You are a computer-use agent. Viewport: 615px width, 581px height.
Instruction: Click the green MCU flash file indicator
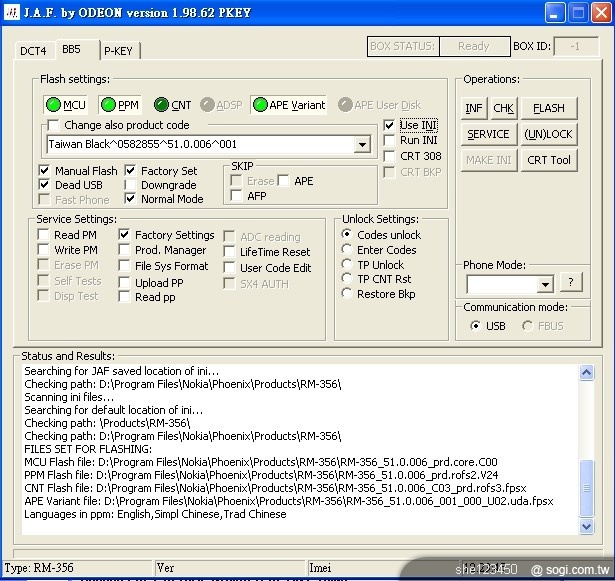[x=54, y=105]
